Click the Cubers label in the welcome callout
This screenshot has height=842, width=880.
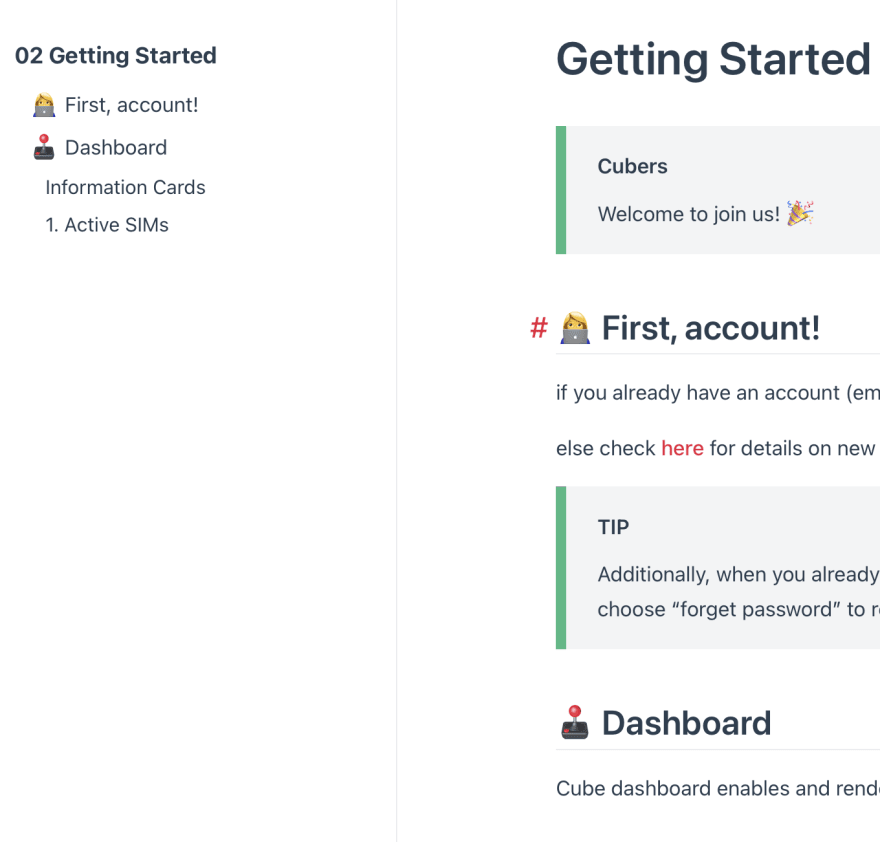[632, 166]
